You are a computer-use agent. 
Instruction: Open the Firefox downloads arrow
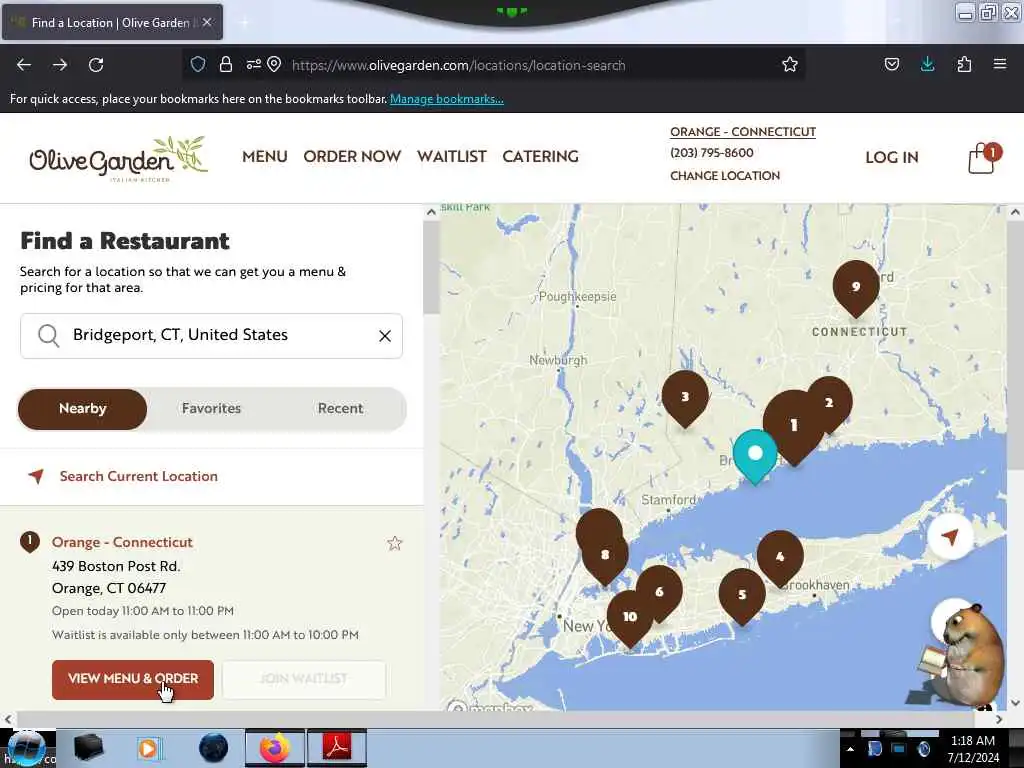tap(927, 65)
